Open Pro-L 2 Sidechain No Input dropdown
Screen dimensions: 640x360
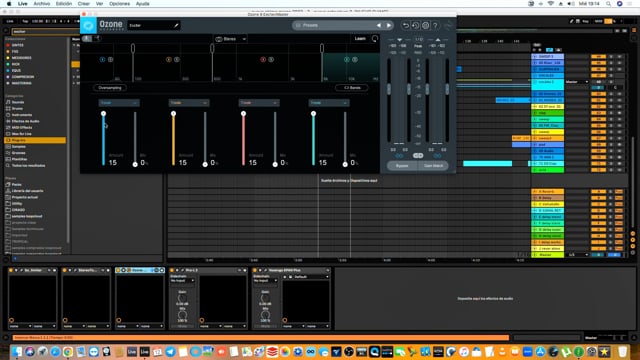pyautogui.click(x=182, y=281)
